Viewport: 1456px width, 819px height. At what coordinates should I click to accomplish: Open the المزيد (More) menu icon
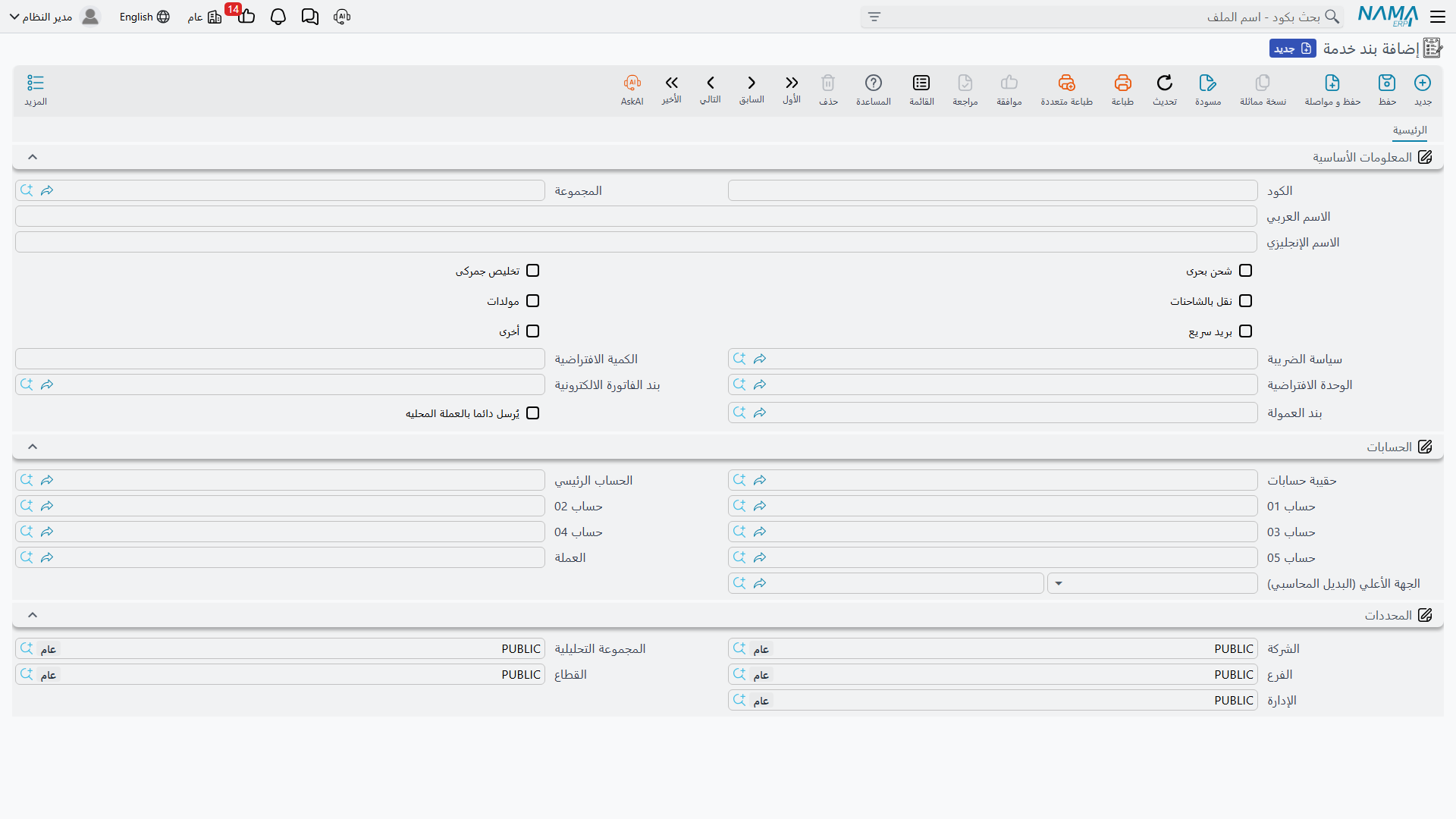pos(36,83)
